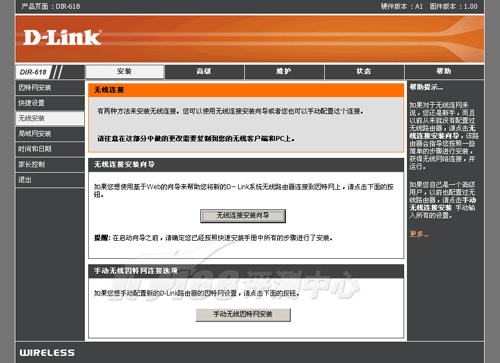Switch to the 高级 tab
This screenshot has height=363, width=500.
point(204,71)
